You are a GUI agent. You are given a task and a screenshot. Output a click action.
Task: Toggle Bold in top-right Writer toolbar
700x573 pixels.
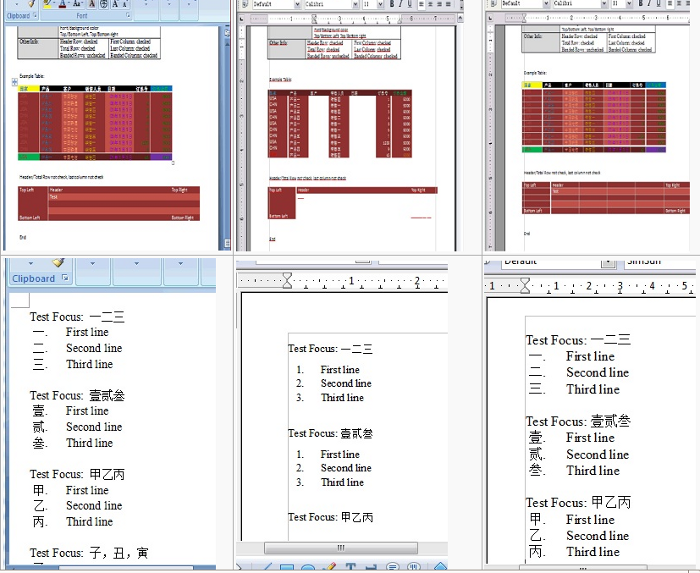tap(640, 4)
